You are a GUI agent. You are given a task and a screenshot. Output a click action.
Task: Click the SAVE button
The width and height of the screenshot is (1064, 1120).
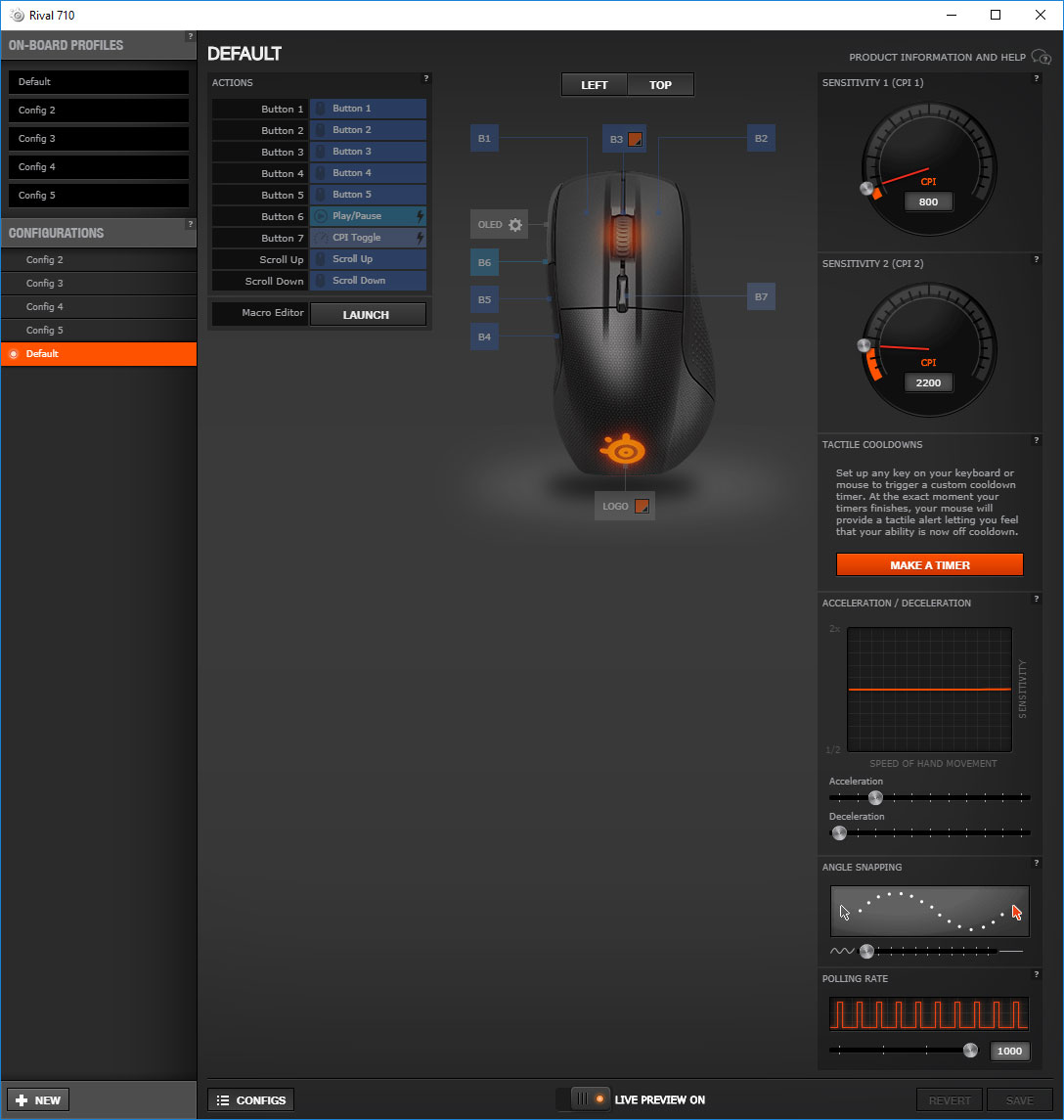coord(1020,1100)
